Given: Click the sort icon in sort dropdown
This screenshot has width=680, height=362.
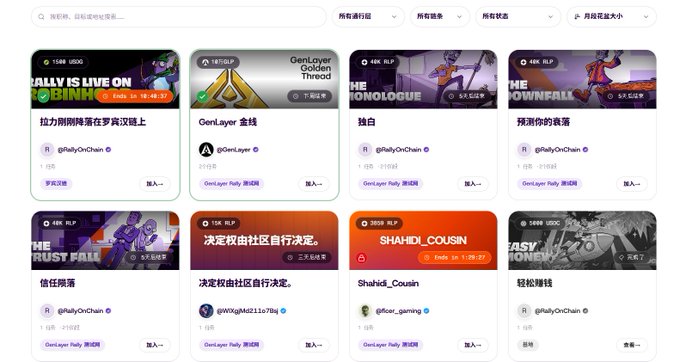Looking at the screenshot, I should [577, 16].
